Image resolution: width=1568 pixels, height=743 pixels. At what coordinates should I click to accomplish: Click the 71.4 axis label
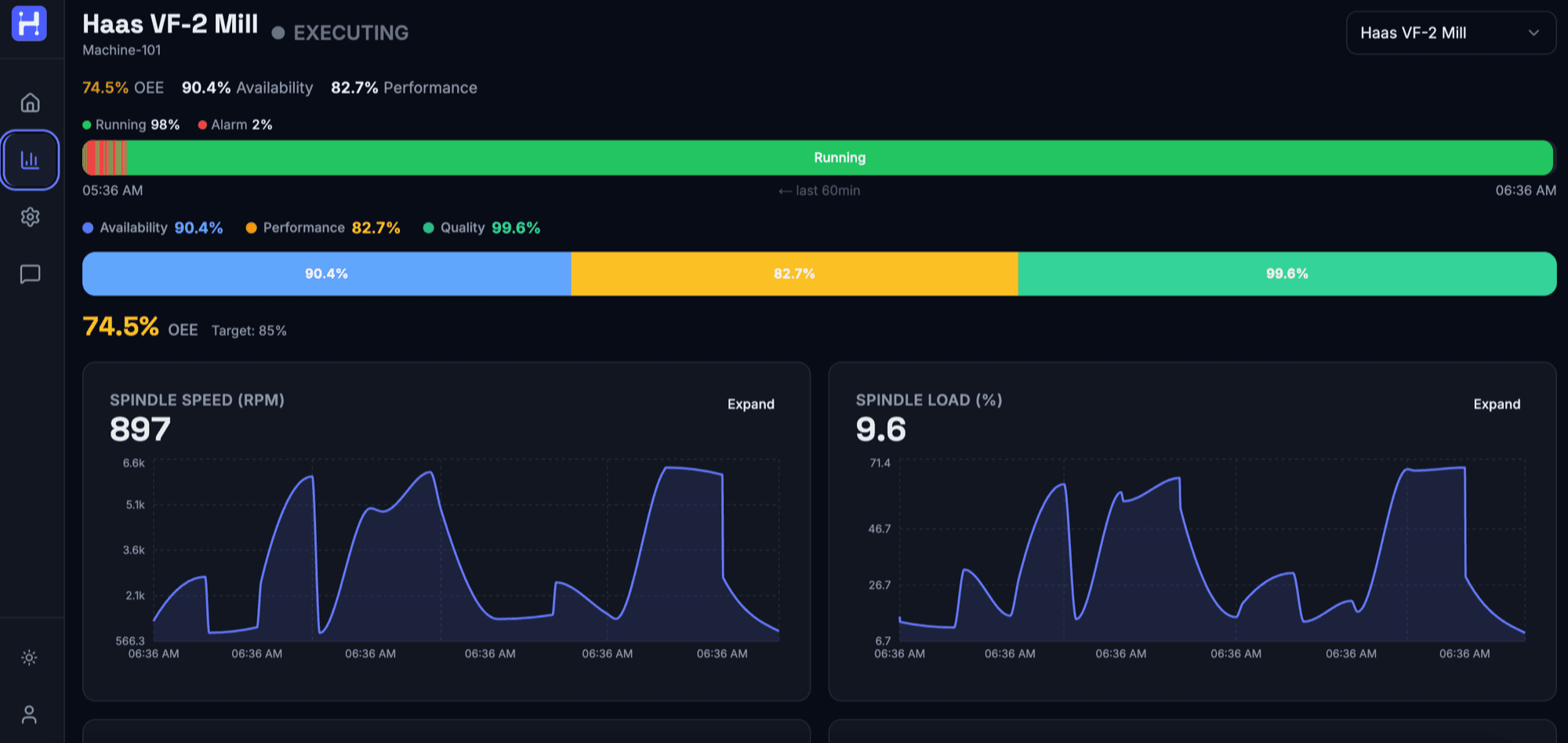coord(880,463)
